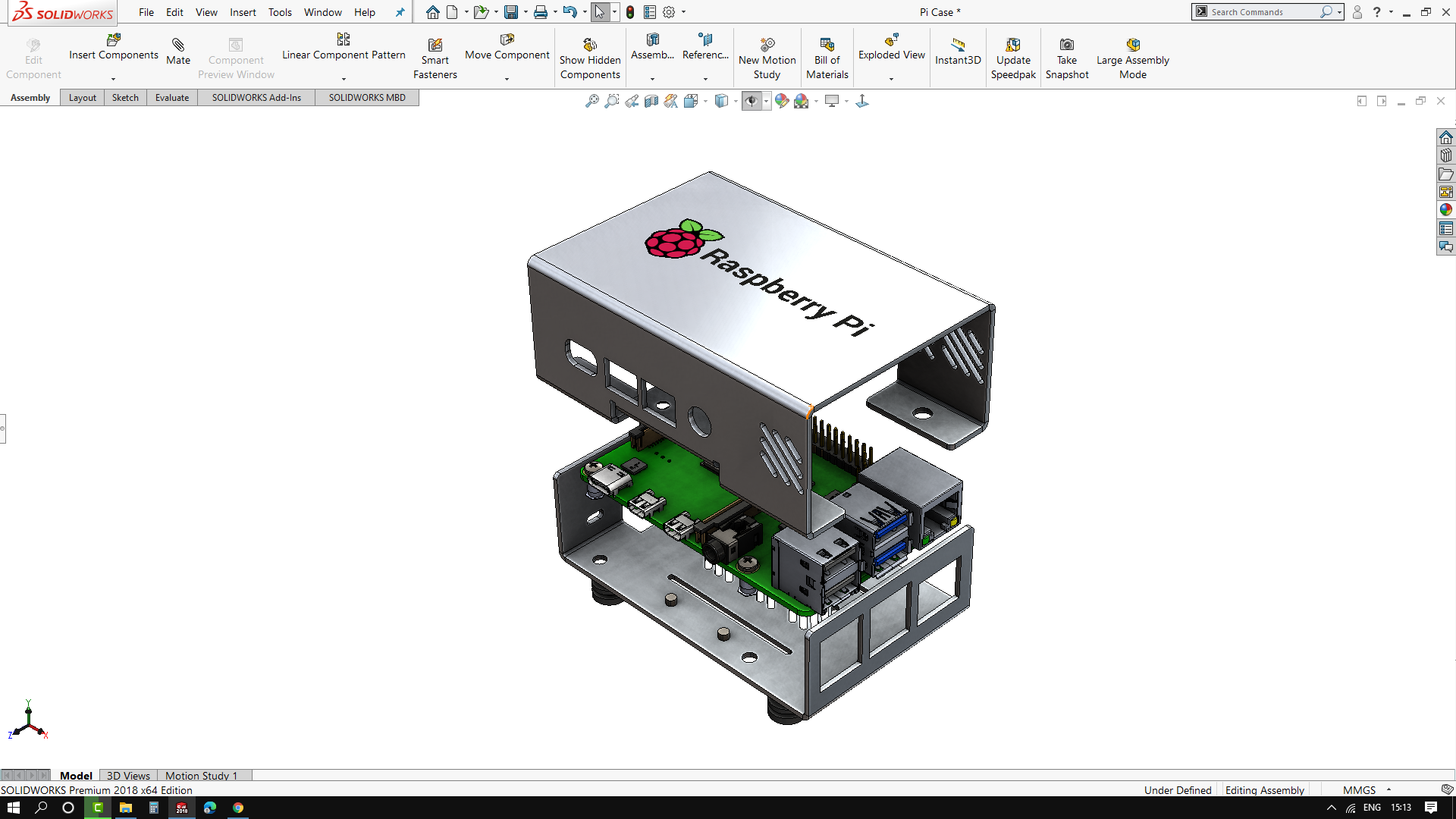Open File Explorer in task pane
This screenshot has height=819, width=1456.
pos(1445,174)
